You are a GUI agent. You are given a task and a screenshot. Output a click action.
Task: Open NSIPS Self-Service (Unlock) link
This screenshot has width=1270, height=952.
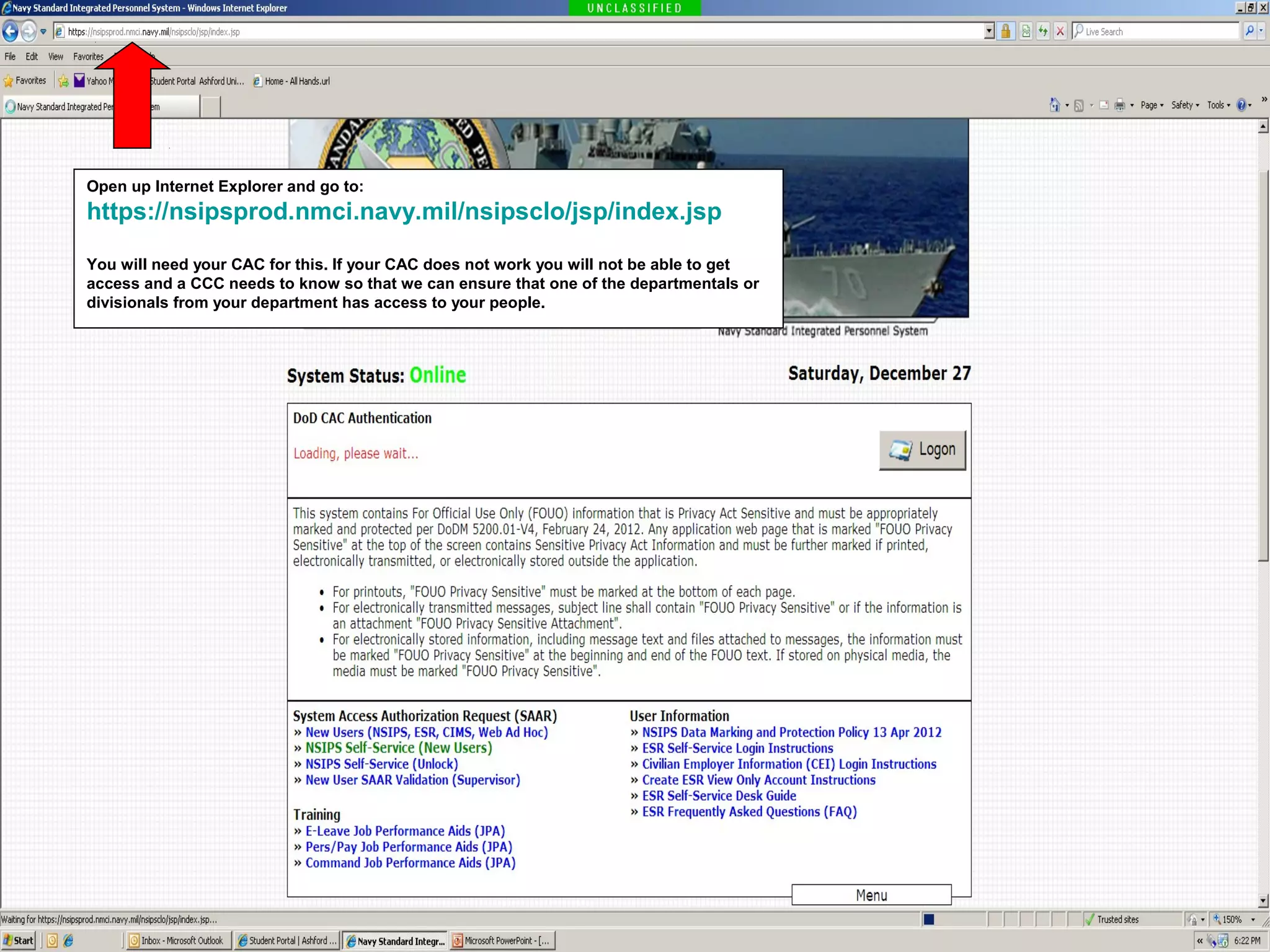(381, 764)
